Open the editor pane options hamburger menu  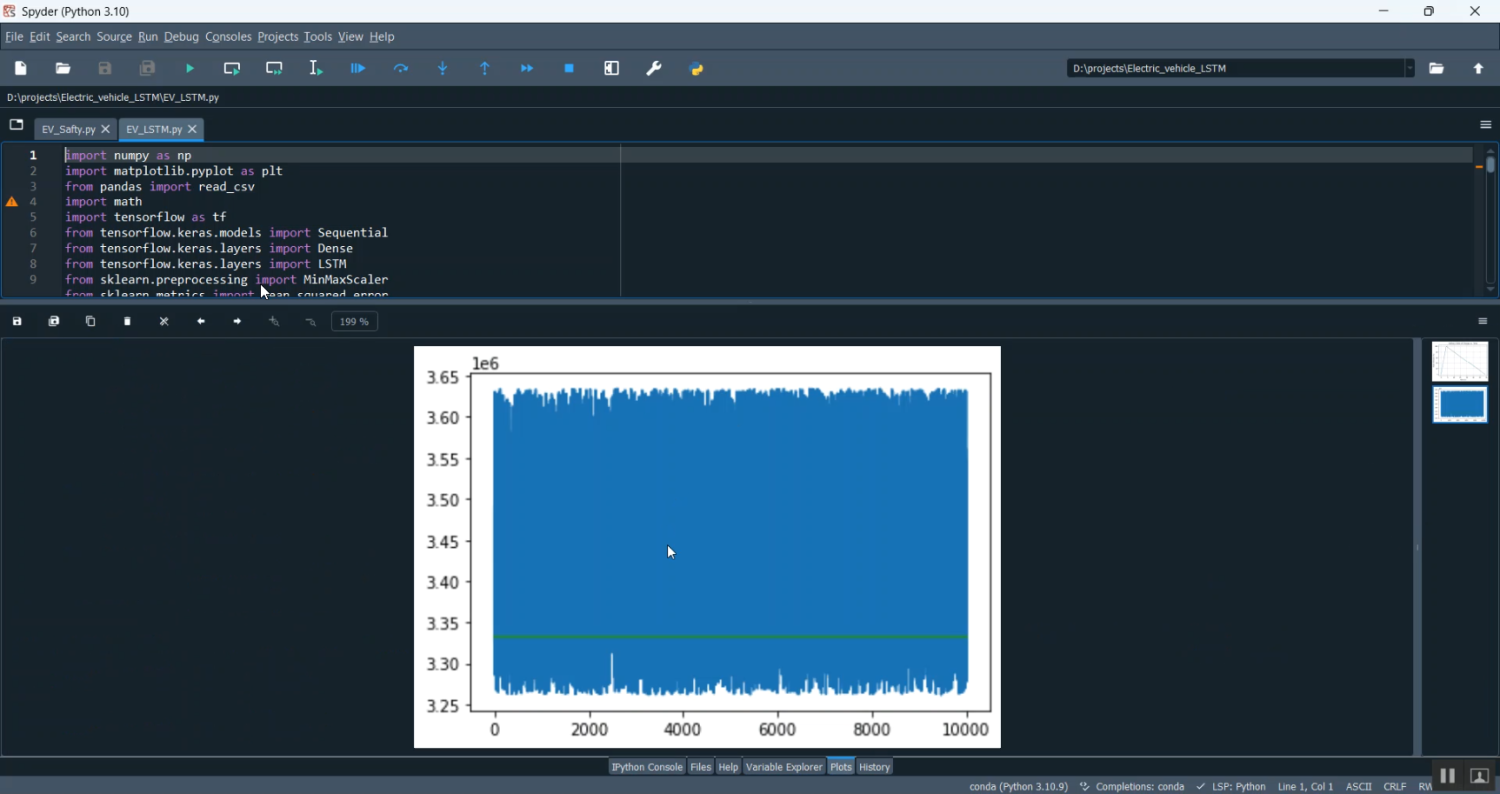(1485, 125)
